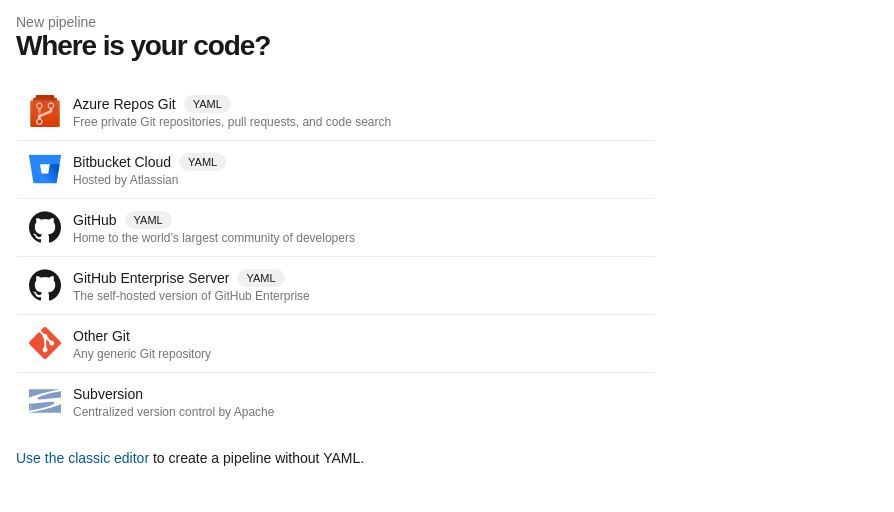Select the Subversion title
The image size is (894, 512).
(x=108, y=394)
